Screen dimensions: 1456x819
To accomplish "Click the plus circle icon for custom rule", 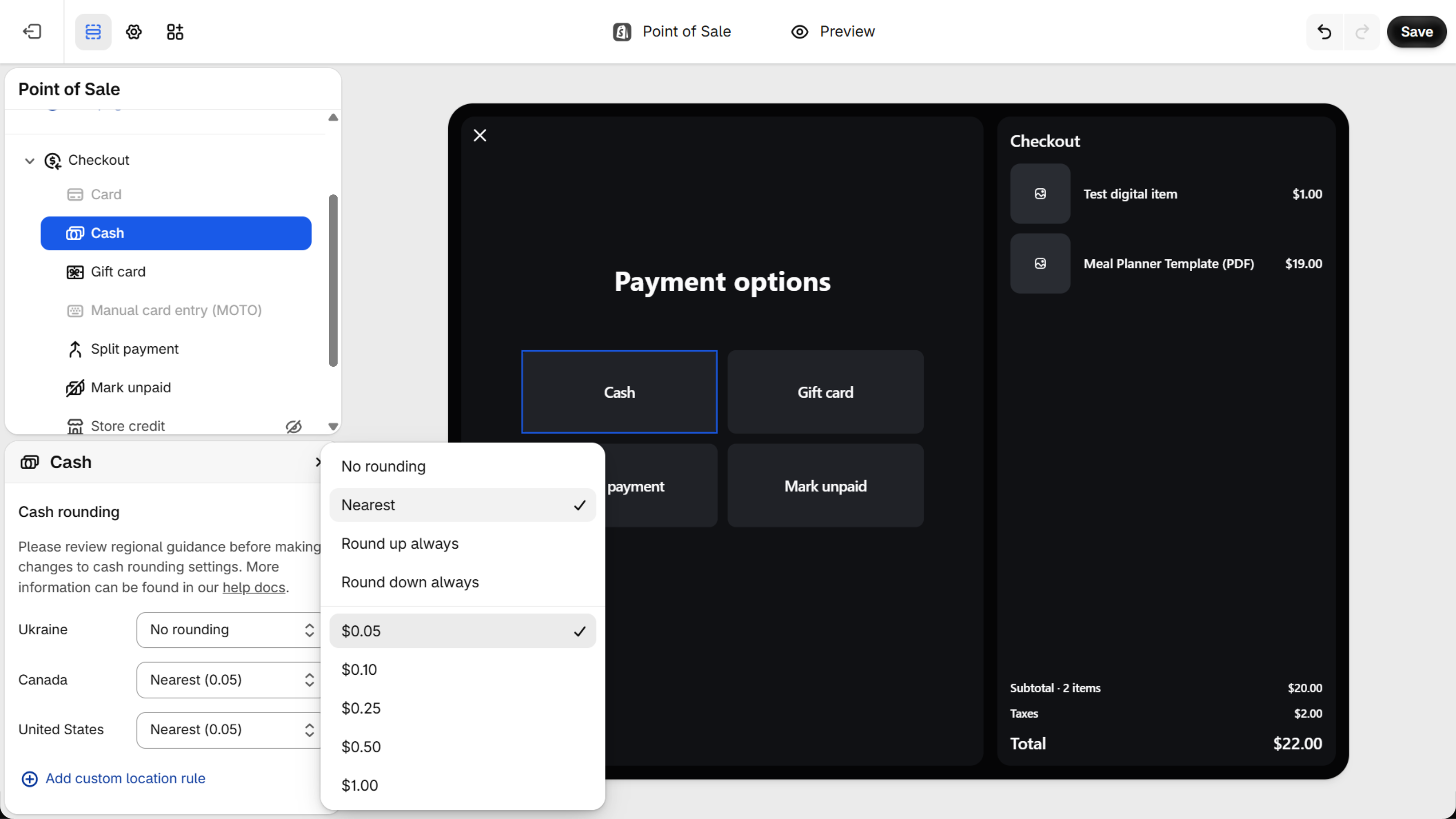I will coord(30,779).
